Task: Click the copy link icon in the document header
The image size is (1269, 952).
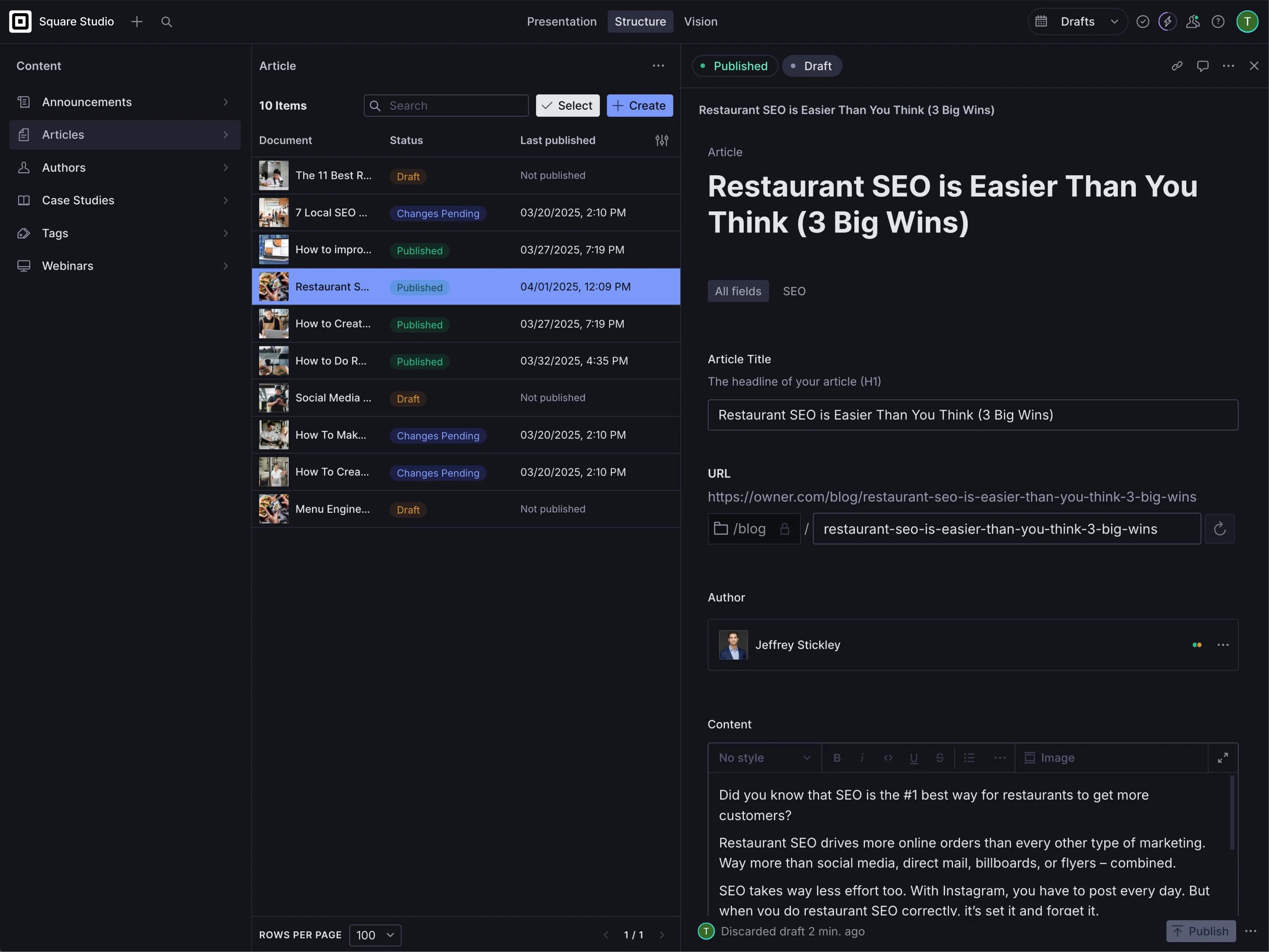Action: click(1177, 66)
